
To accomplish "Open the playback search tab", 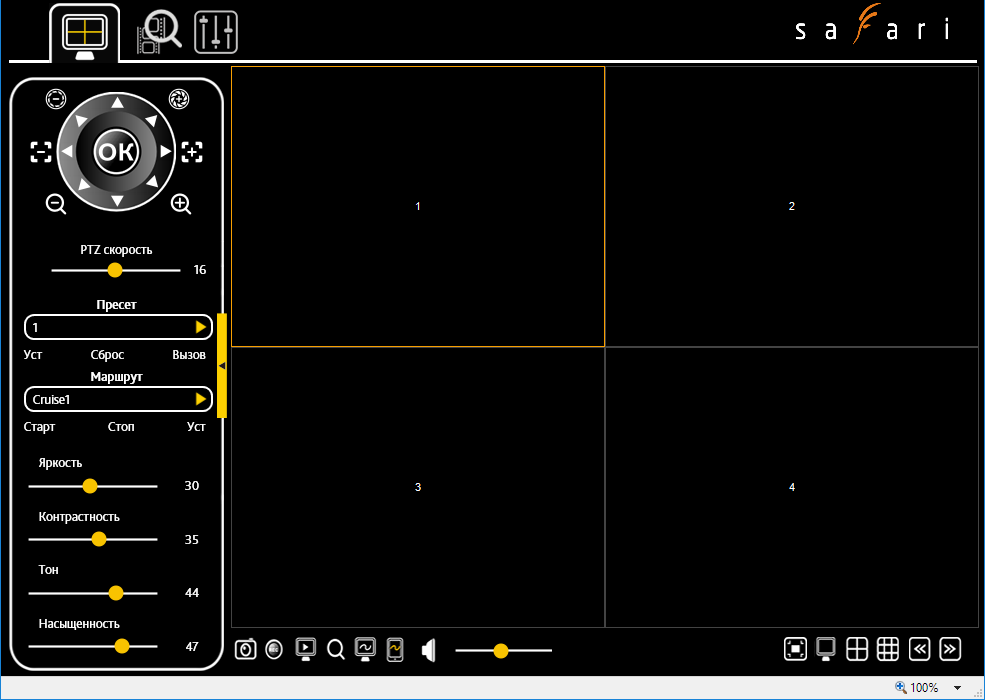I will (x=160, y=33).
